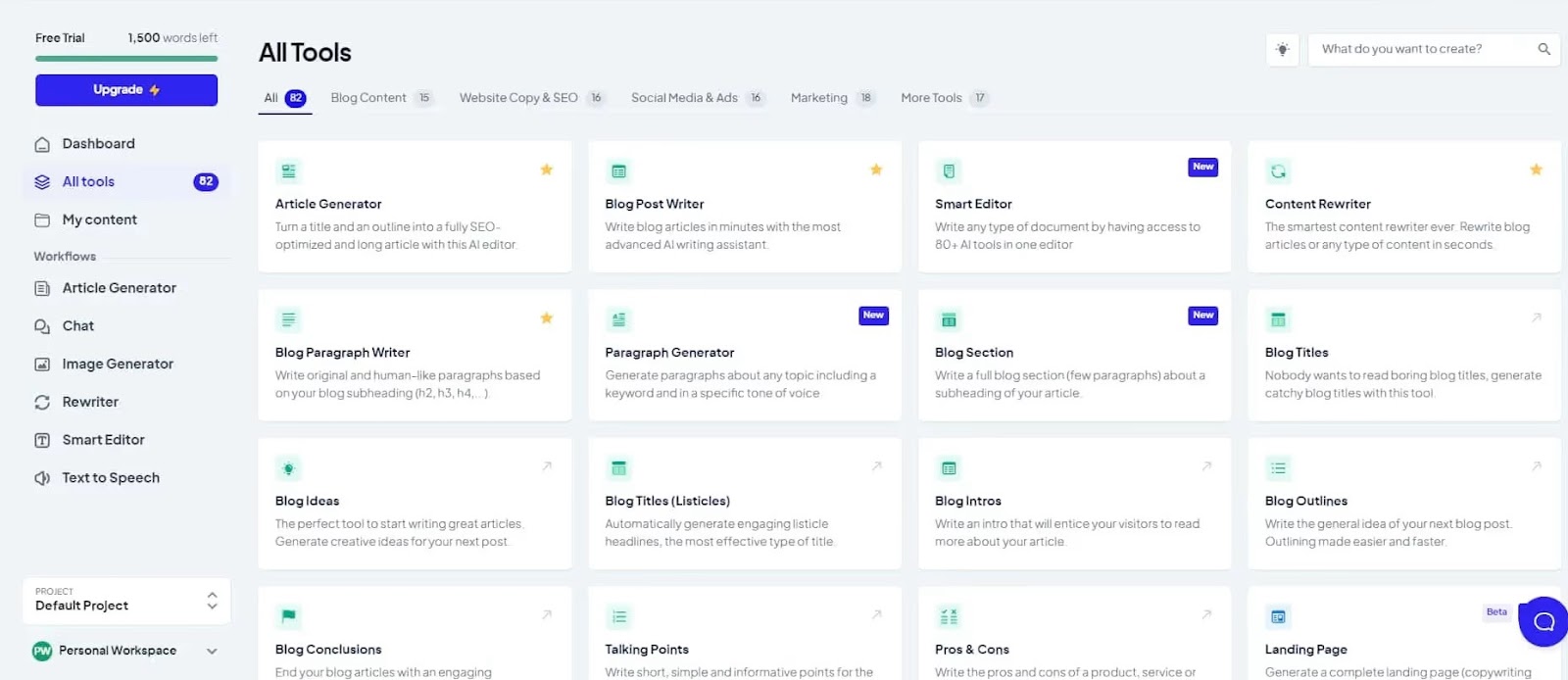Click the New badge on Smart Editor card
Image resolution: width=1568 pixels, height=680 pixels.
pos(1203,168)
